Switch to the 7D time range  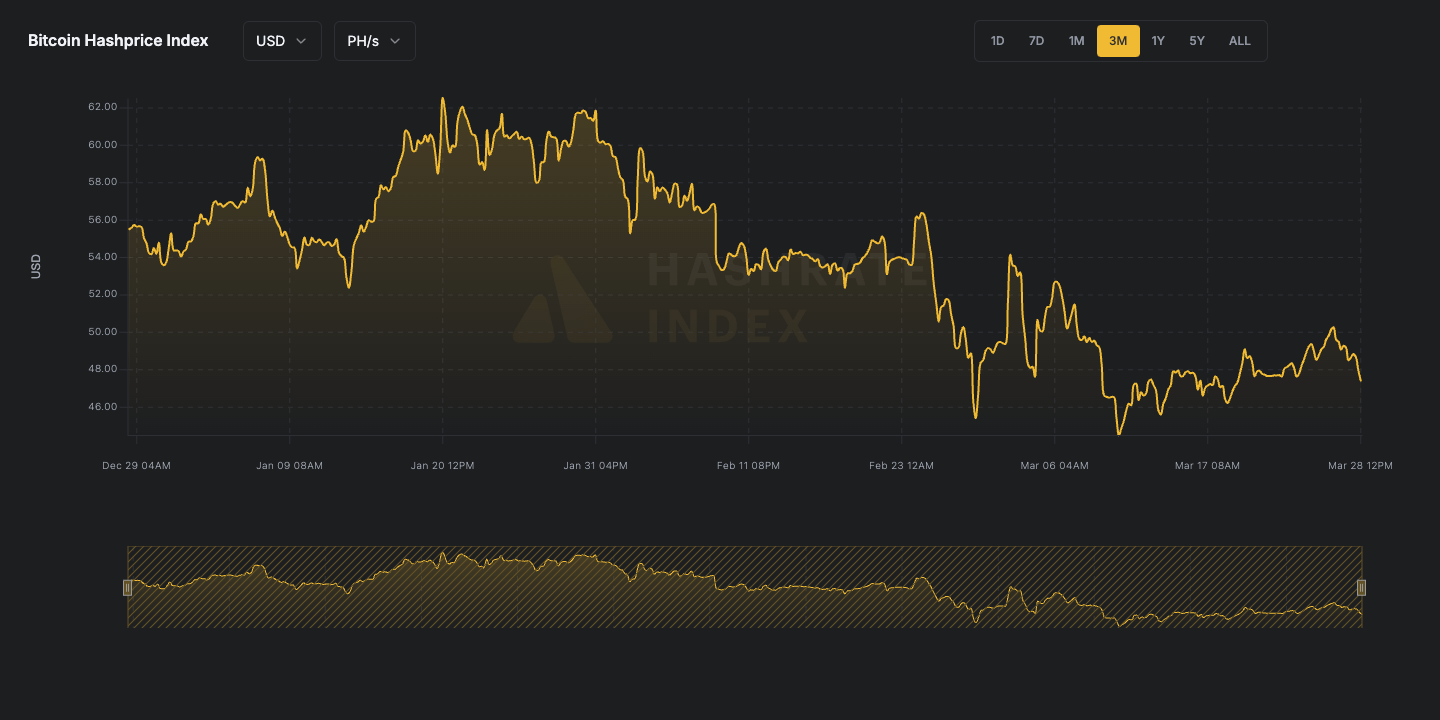pos(1037,40)
